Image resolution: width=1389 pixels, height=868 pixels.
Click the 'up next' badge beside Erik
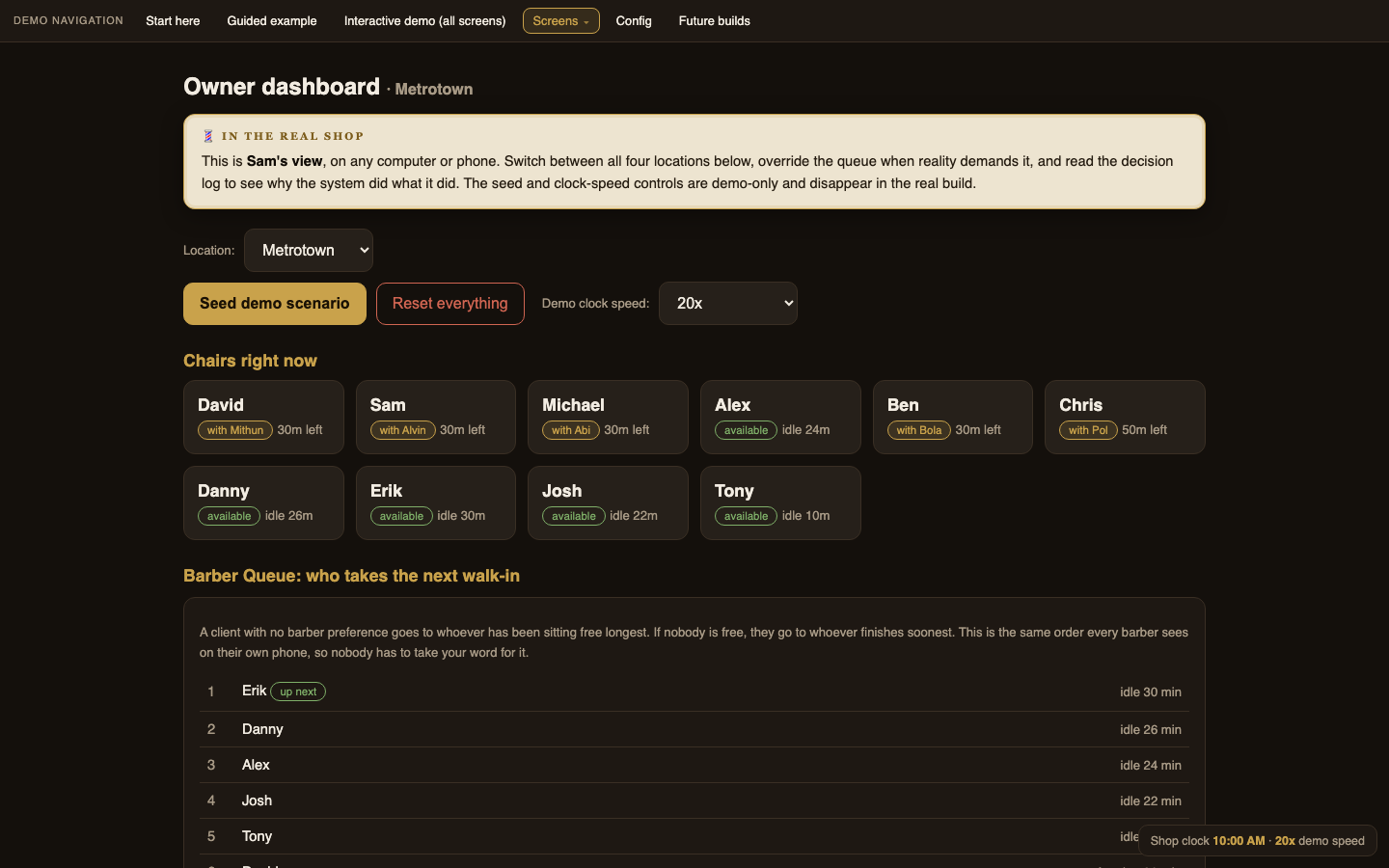click(x=298, y=692)
